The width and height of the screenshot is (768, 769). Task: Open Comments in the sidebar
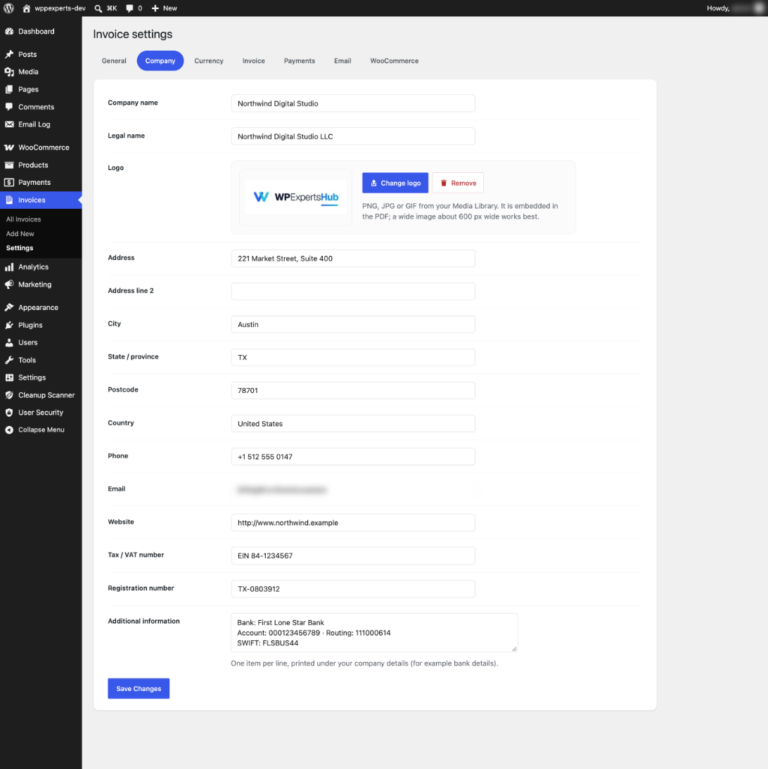pyautogui.click(x=41, y=107)
